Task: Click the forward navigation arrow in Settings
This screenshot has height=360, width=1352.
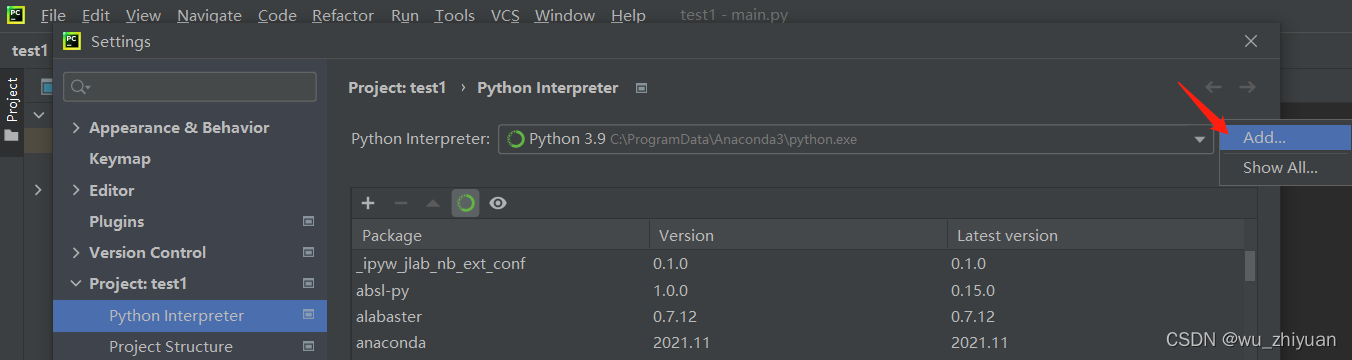Action: coord(1246,87)
